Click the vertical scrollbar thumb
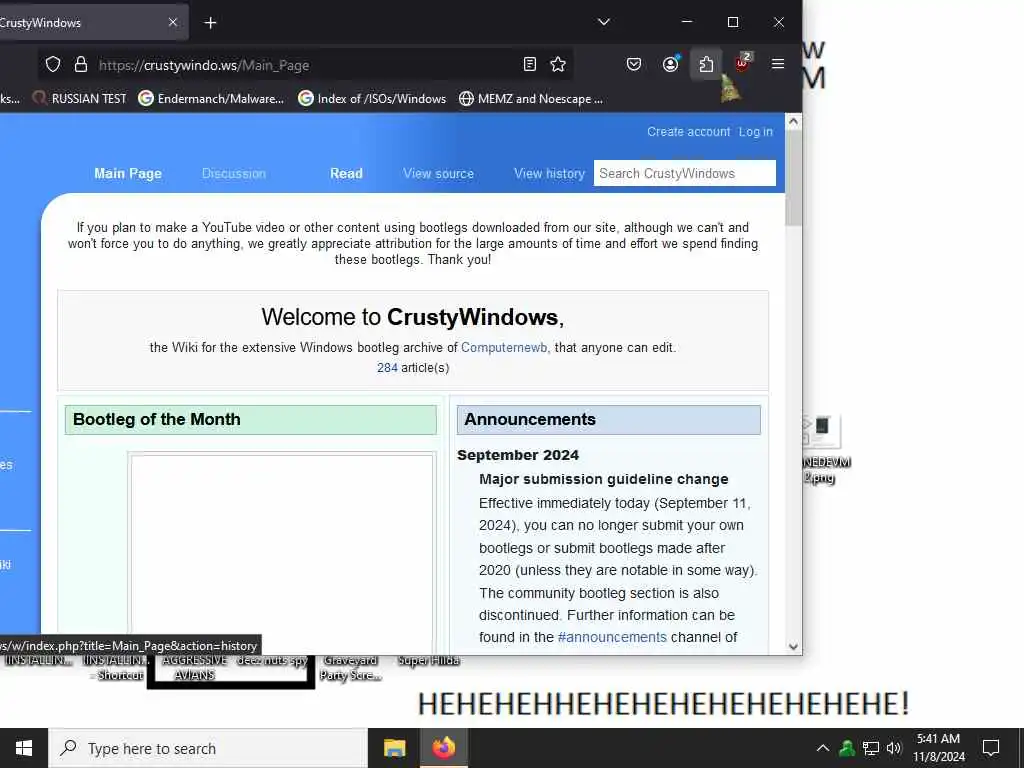Viewport: 1024px width, 768px height. coord(793,178)
